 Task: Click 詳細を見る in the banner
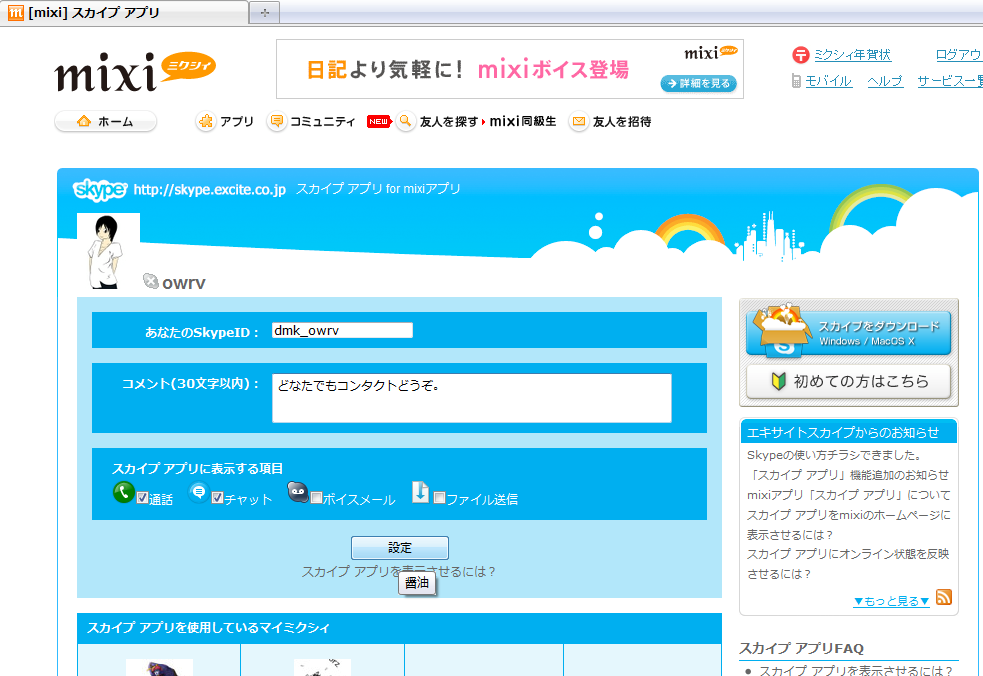pyautogui.click(x=698, y=83)
